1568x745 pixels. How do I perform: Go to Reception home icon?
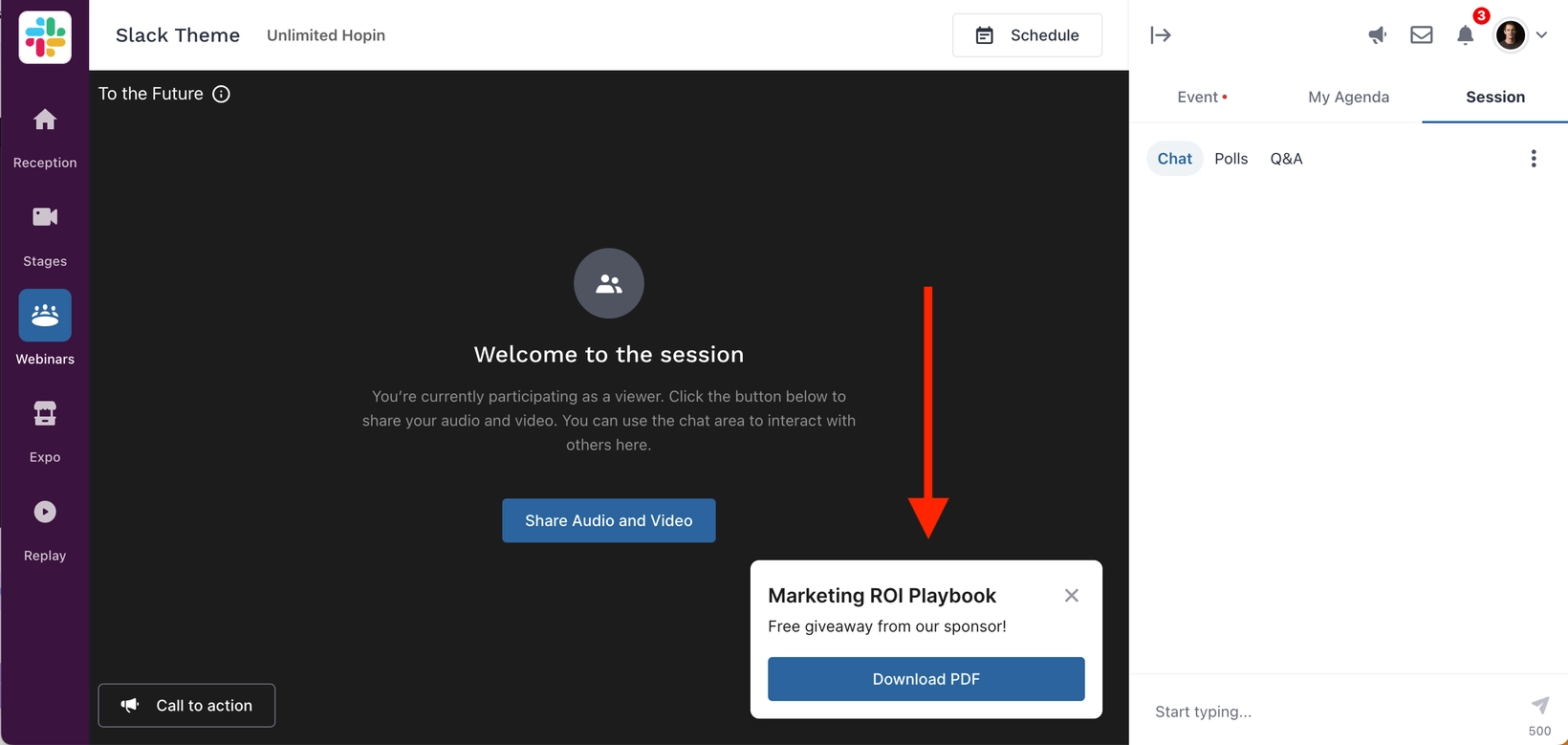point(45,120)
